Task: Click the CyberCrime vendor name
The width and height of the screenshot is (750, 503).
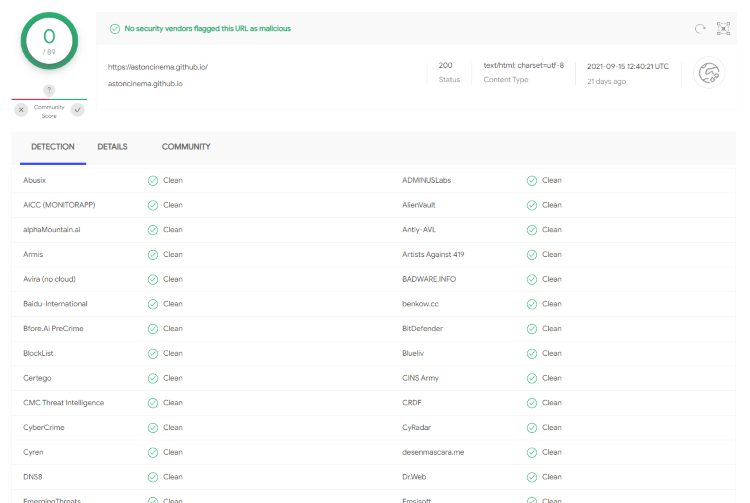Action: coord(44,427)
